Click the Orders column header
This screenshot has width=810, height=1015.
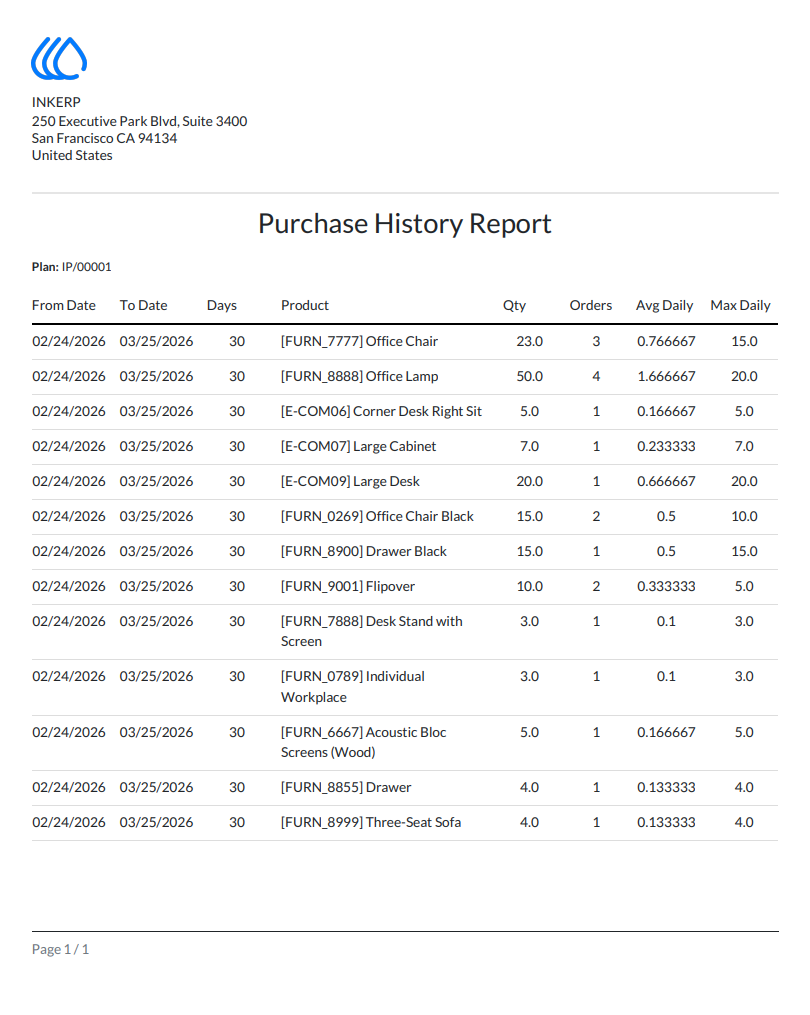pyautogui.click(x=591, y=306)
